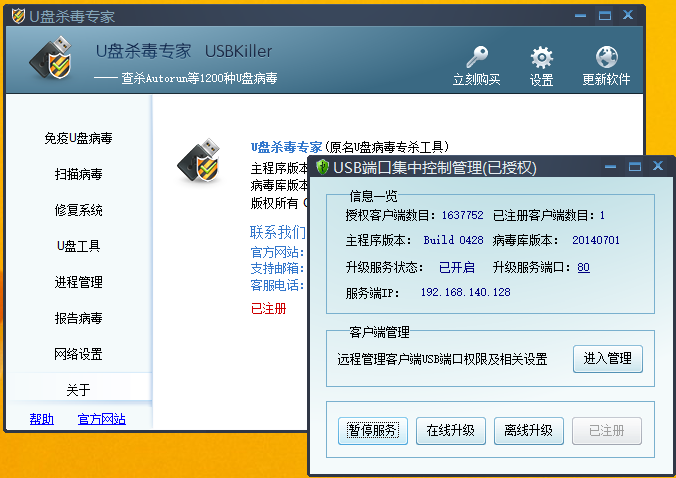This screenshot has width=676, height=478.
Task: Click the USBKiller logo in header
Action: [51, 59]
